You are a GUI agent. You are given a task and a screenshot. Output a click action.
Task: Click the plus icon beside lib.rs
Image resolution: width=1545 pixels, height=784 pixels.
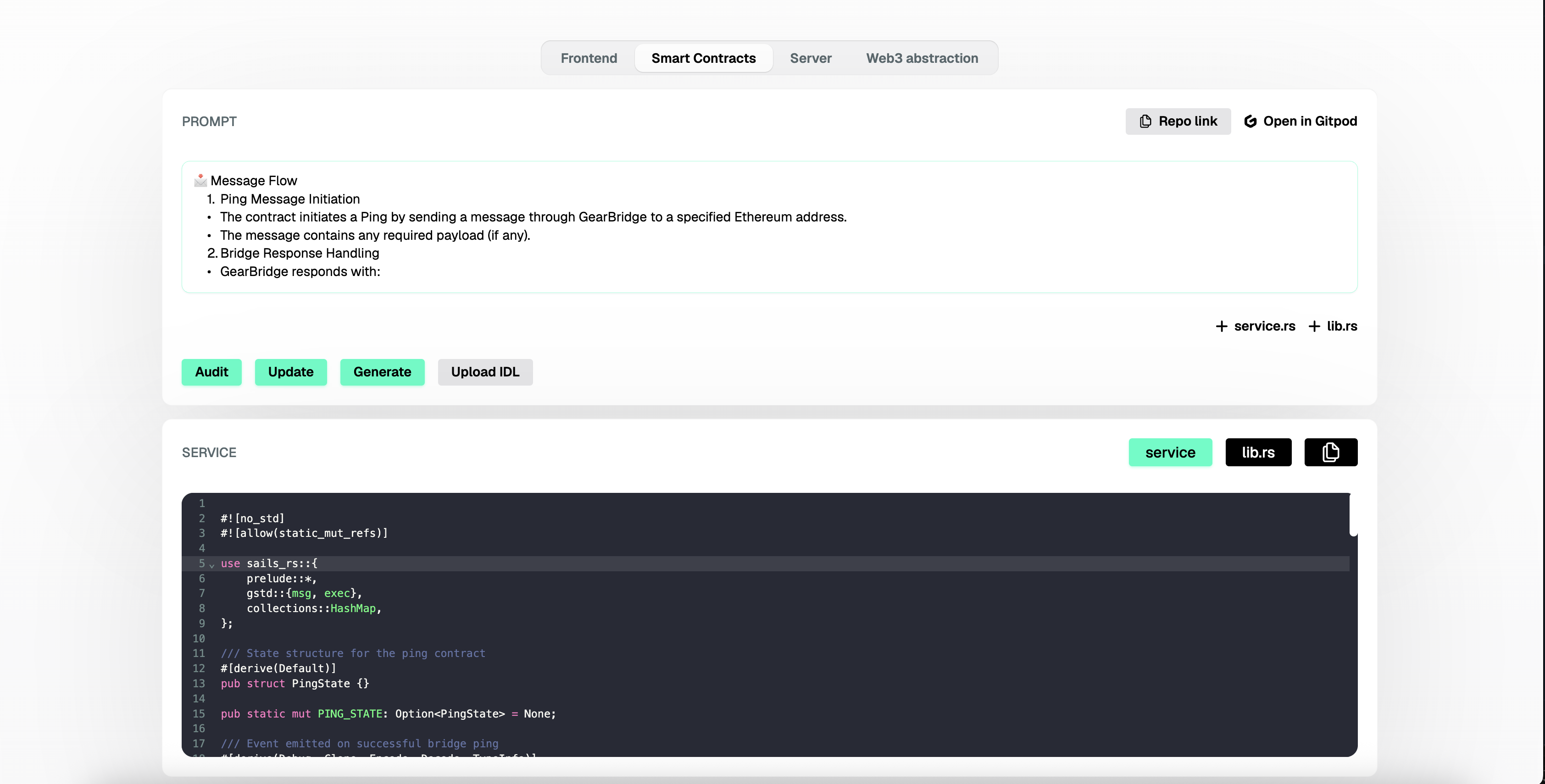(1314, 326)
